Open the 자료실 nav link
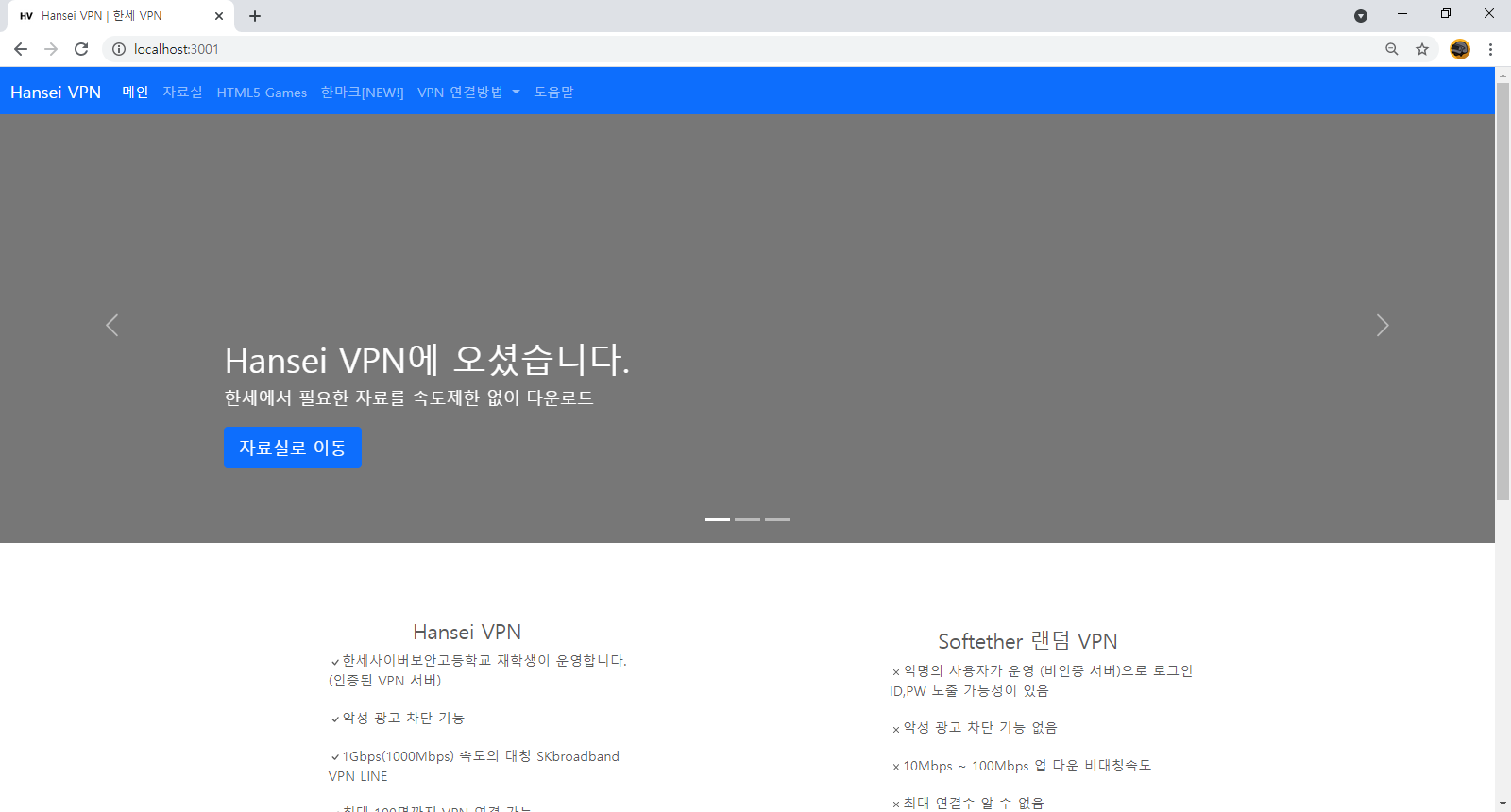This screenshot has width=1511, height=812. 182,93
